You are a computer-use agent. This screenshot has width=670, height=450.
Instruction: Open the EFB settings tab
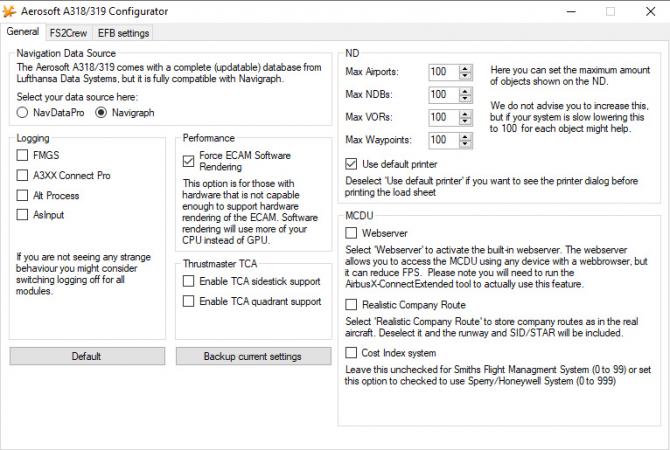point(123,33)
